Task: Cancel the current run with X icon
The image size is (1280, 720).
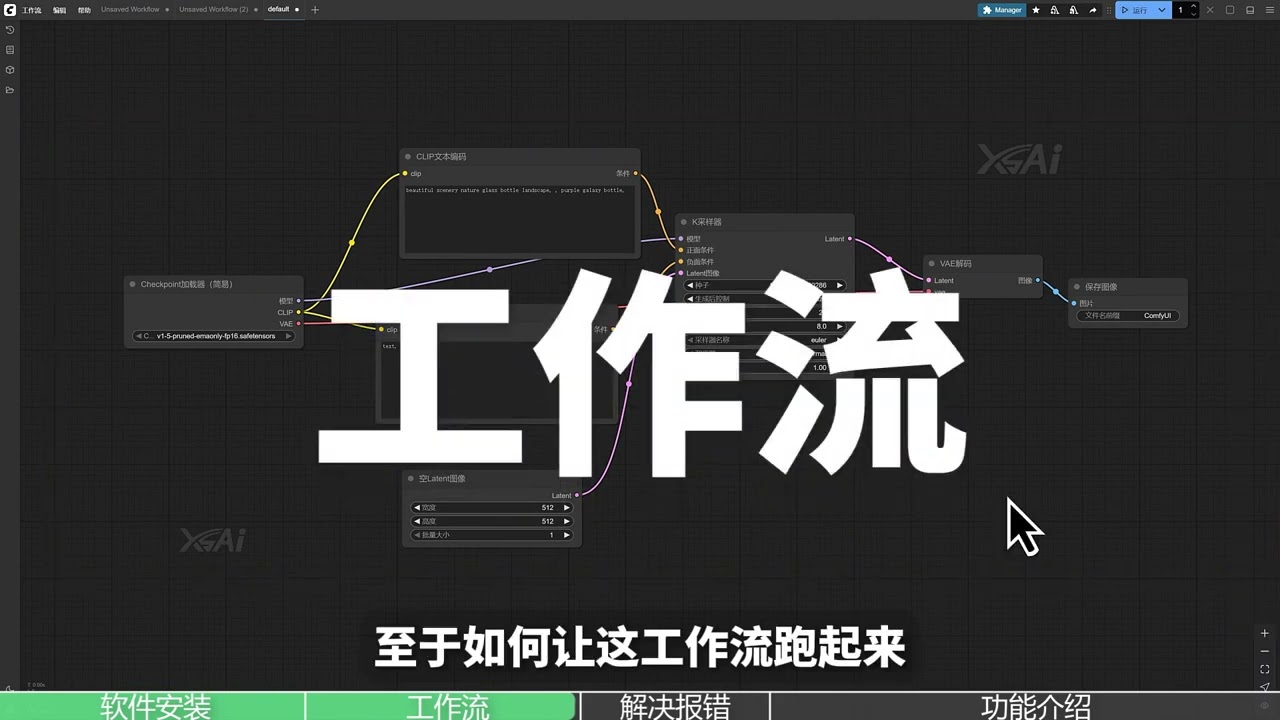Action: pyautogui.click(x=1210, y=10)
